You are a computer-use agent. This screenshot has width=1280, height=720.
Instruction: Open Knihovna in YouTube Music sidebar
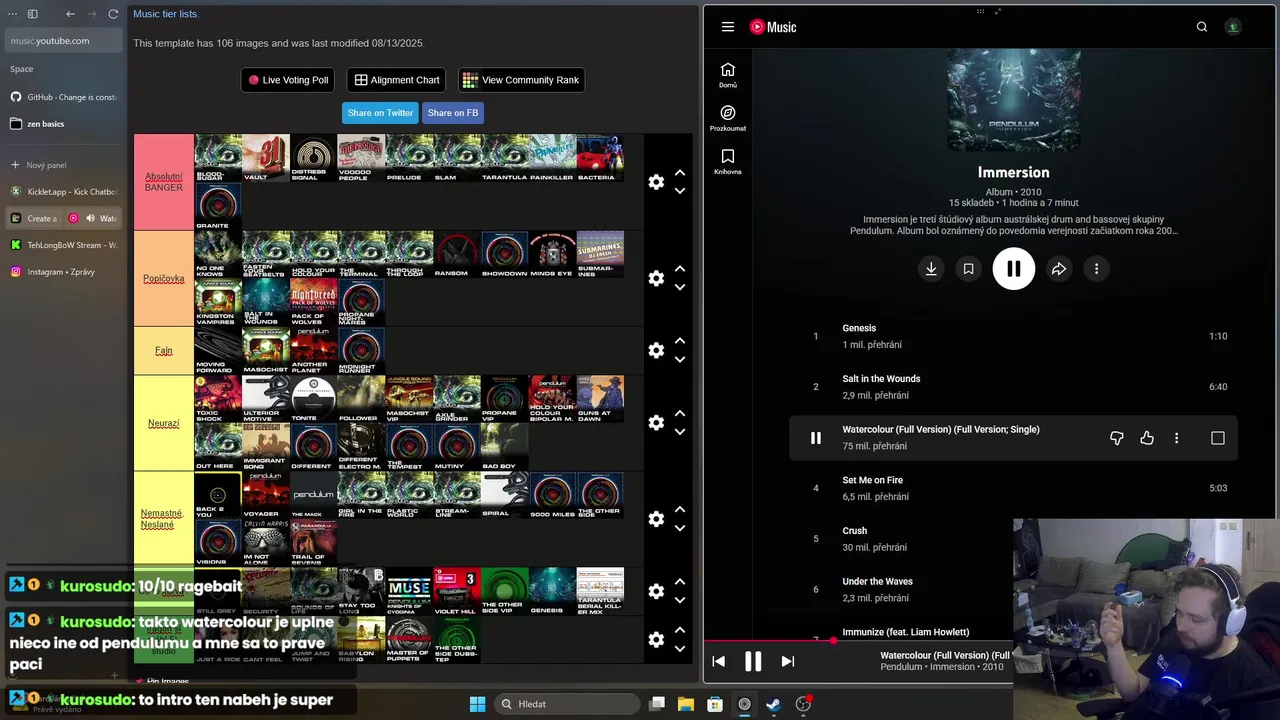728,161
